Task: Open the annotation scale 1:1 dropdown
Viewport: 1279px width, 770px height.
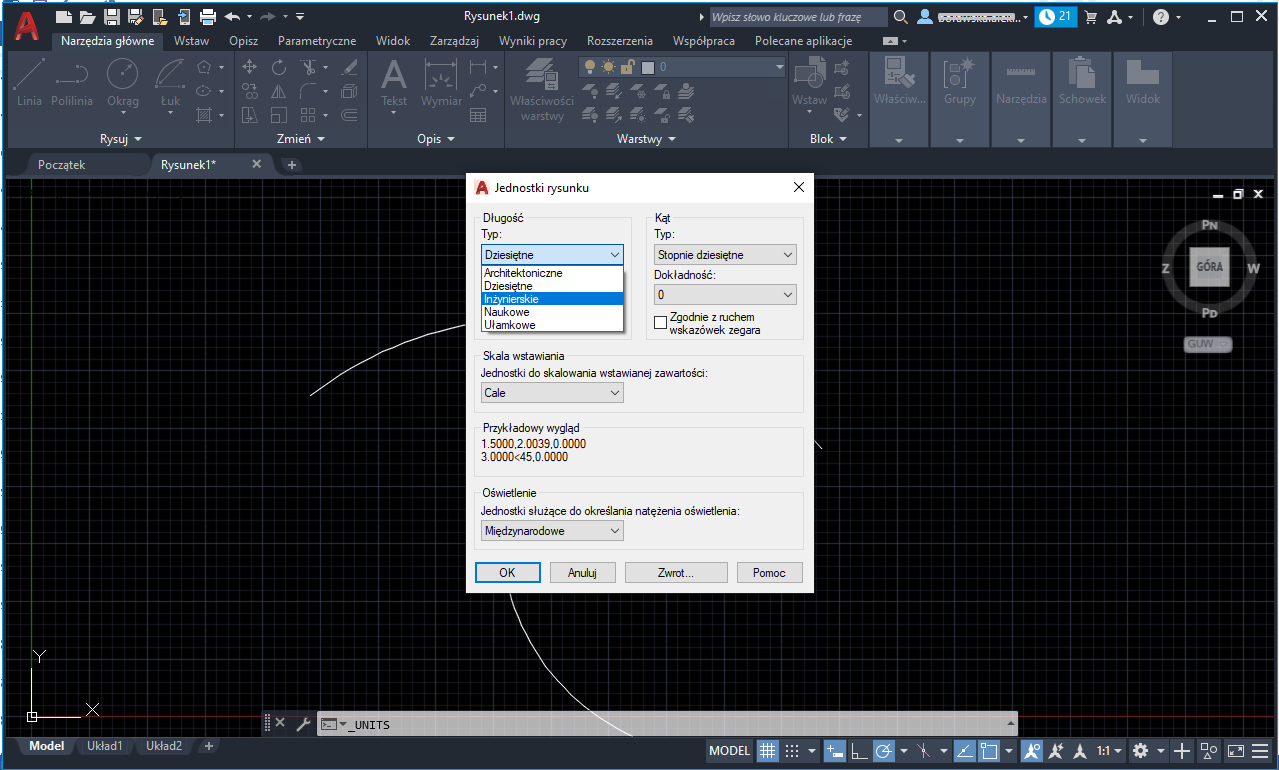Action: 1109,750
